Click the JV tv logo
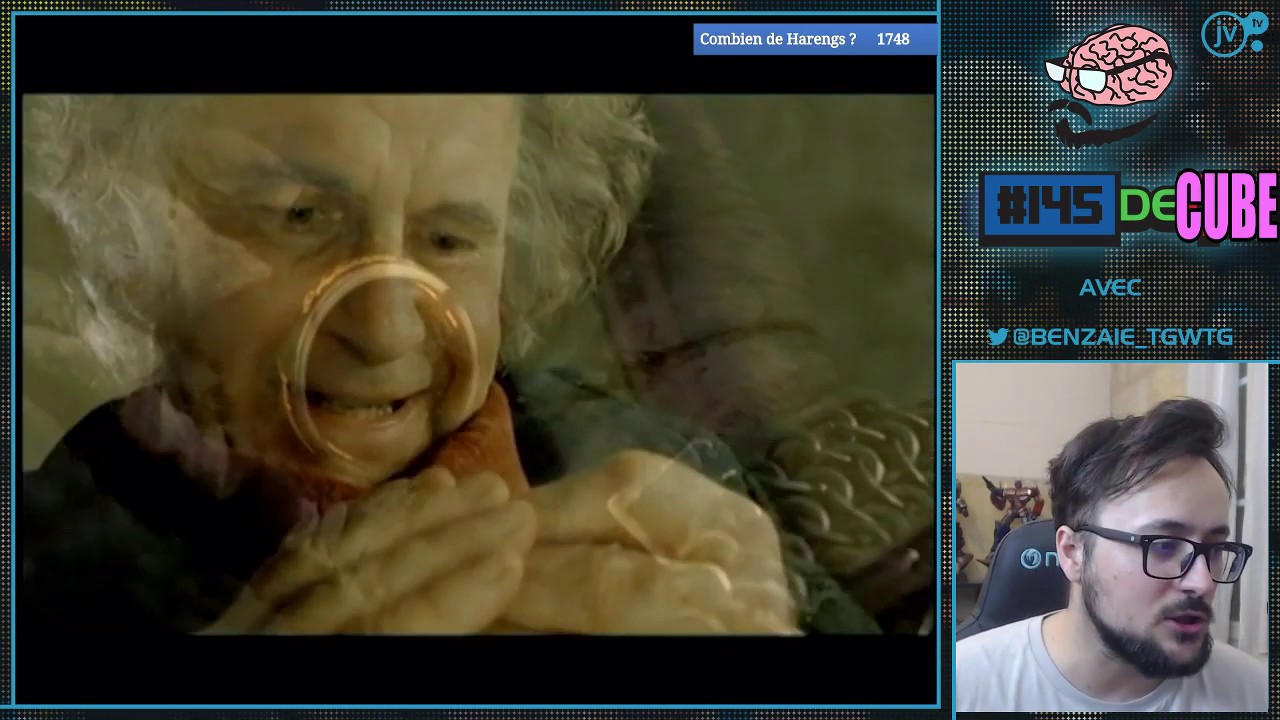The width and height of the screenshot is (1280, 720). (x=1233, y=34)
